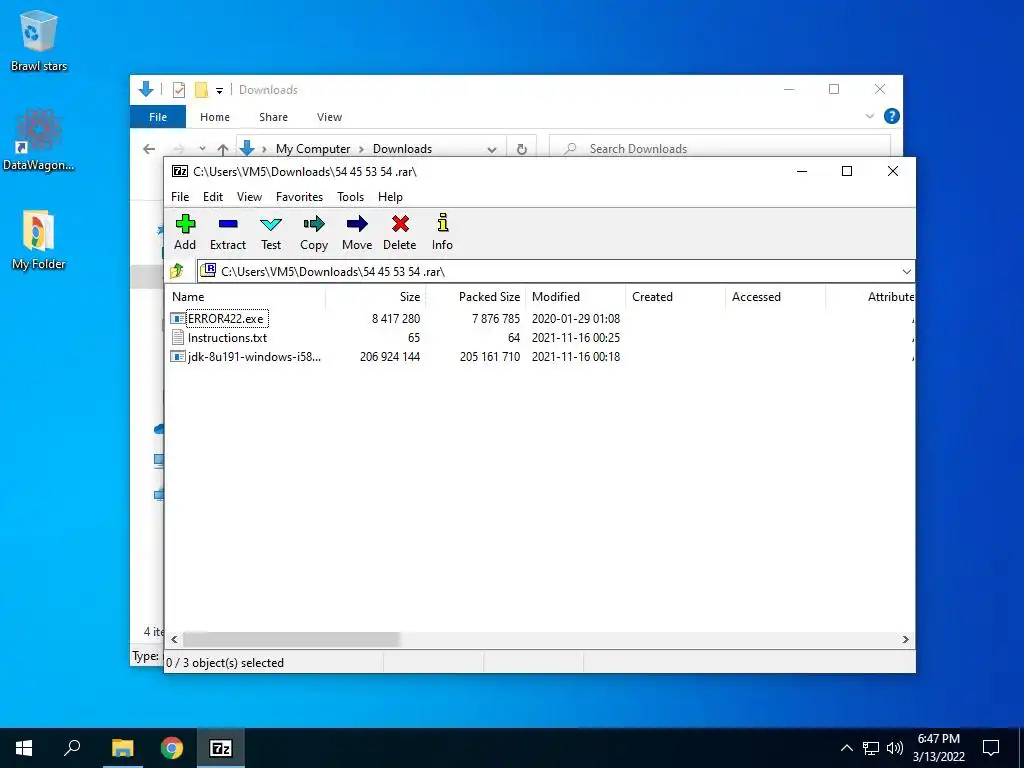Expand the Explorer address bar dropdown
The height and width of the screenshot is (768, 1024).
(492, 149)
